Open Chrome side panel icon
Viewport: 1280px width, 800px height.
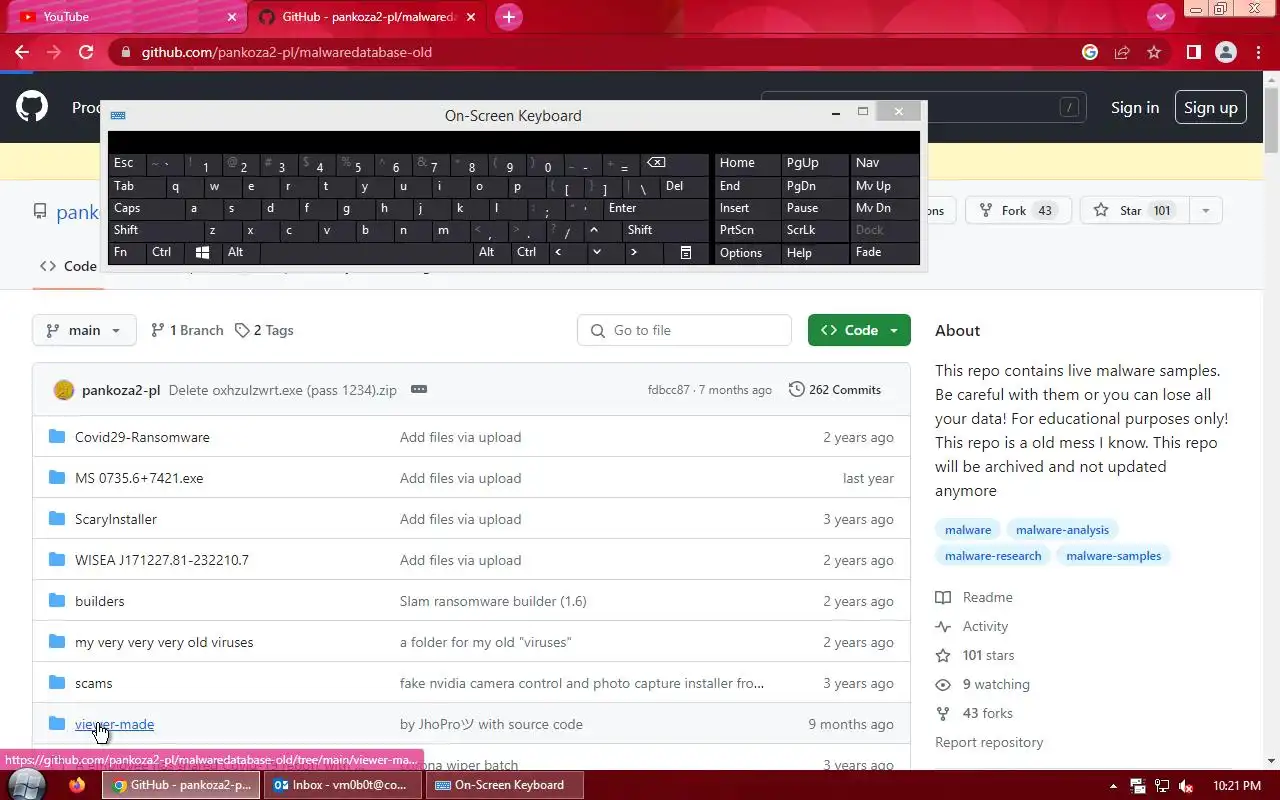click(1193, 52)
